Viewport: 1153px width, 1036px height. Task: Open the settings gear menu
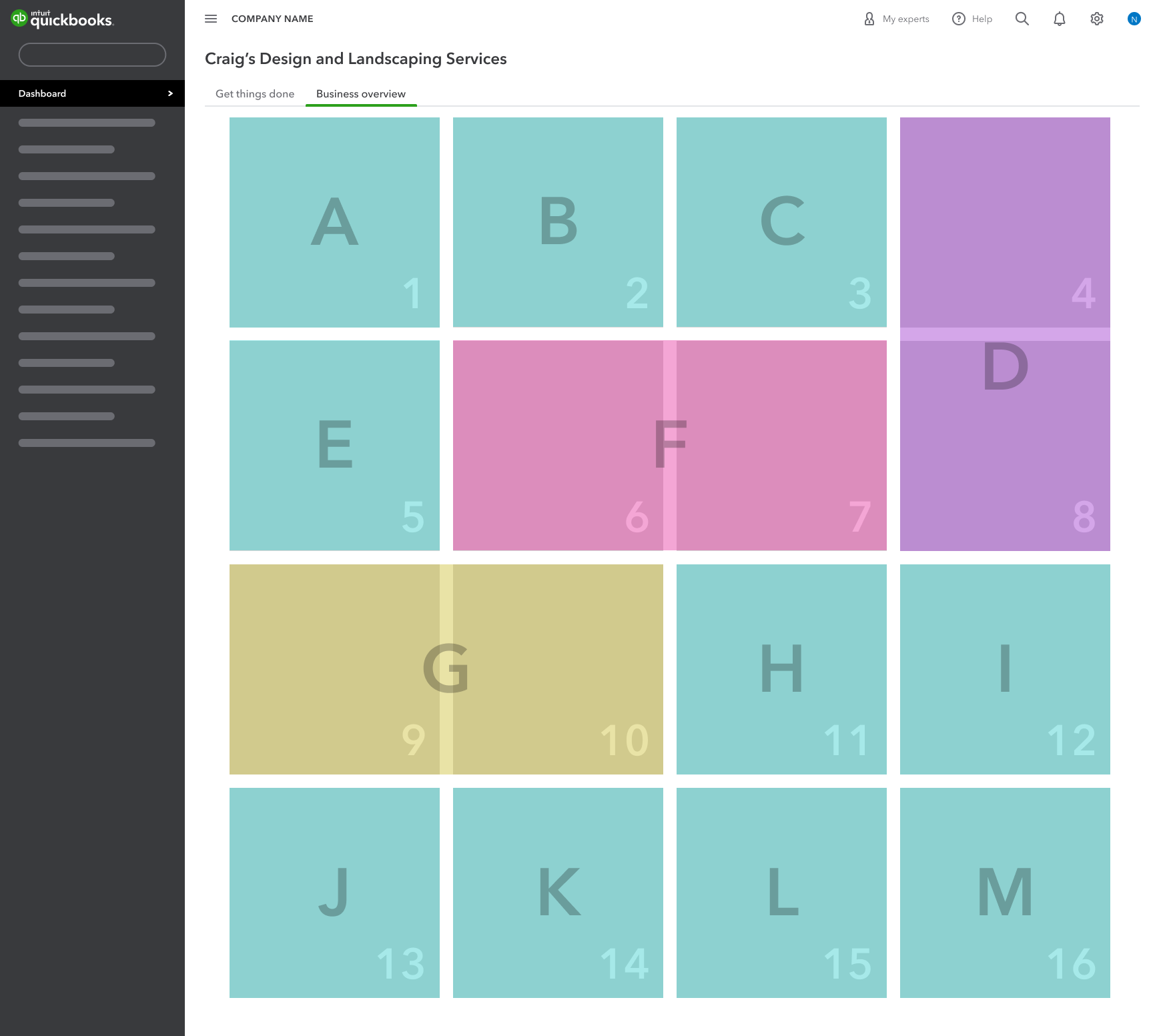coord(1096,19)
